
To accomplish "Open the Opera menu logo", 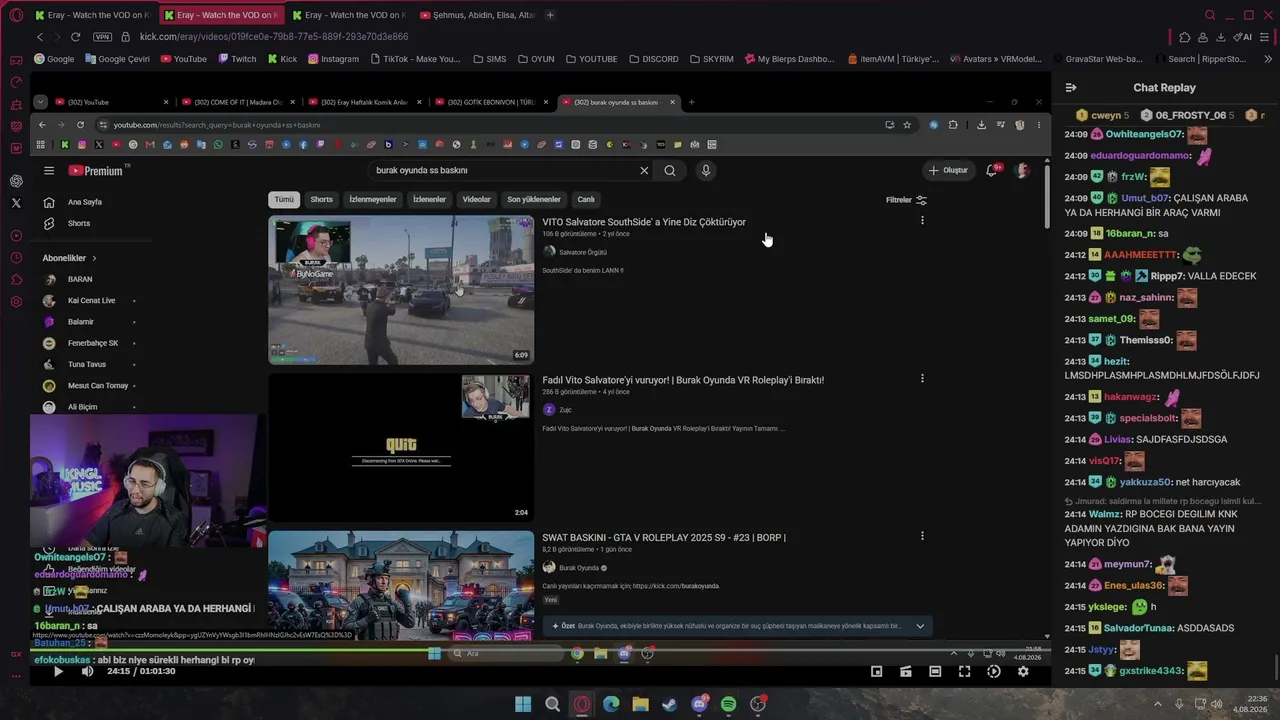I will point(16,15).
